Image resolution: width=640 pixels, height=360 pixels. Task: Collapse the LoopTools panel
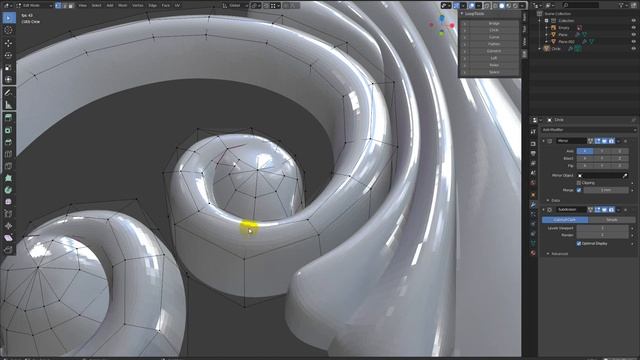[462, 13]
